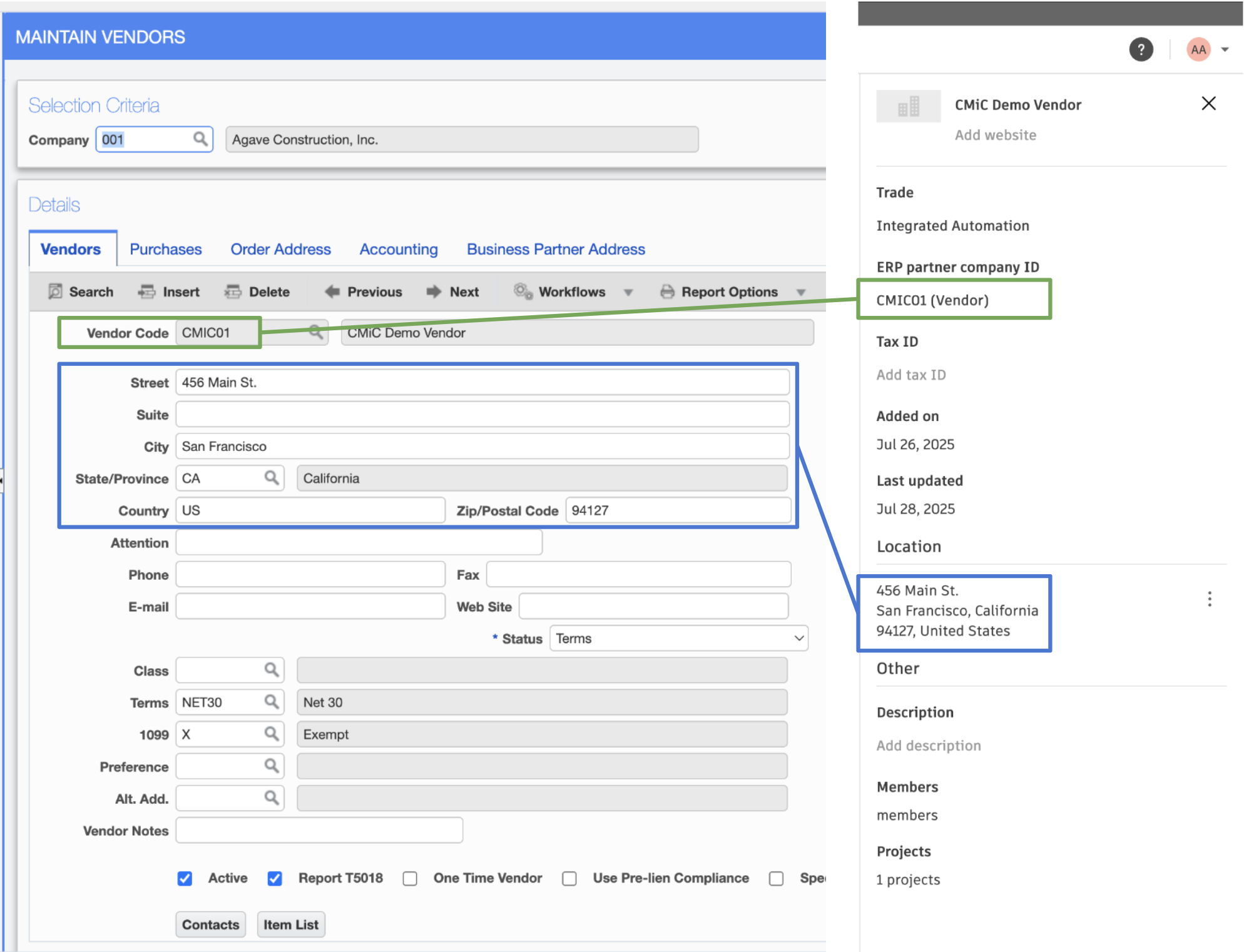
Task: Click the Delete record icon
Action: point(233,291)
